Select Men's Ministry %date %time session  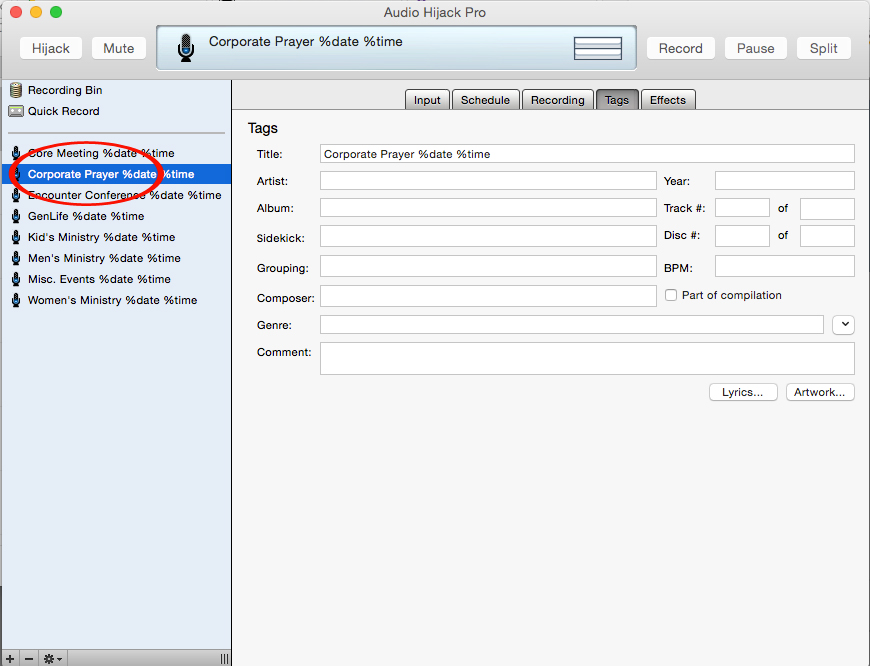click(117, 258)
